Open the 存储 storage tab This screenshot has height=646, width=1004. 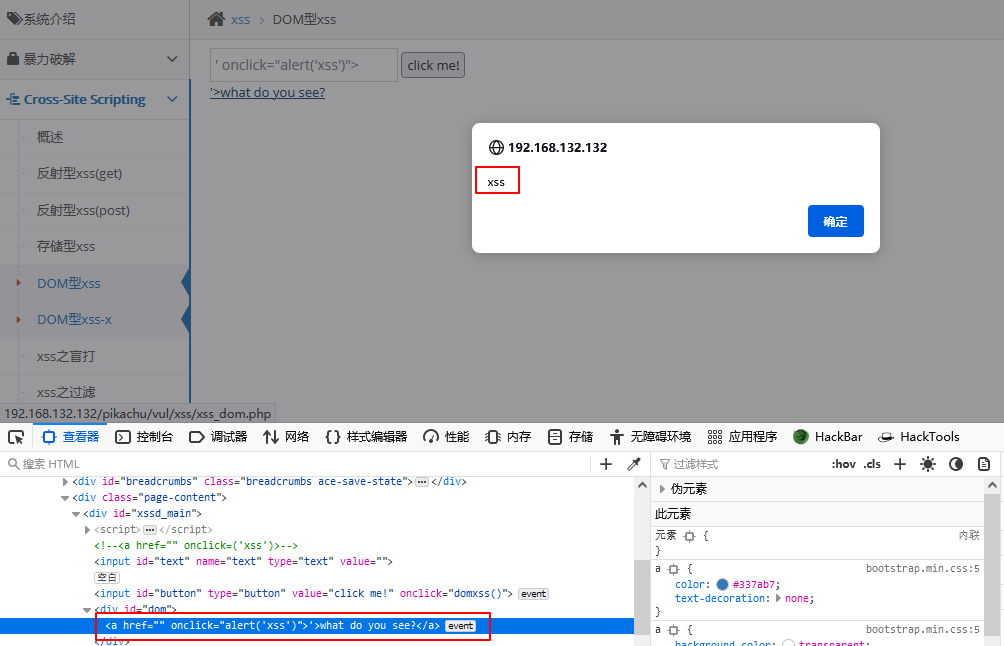tap(571, 437)
